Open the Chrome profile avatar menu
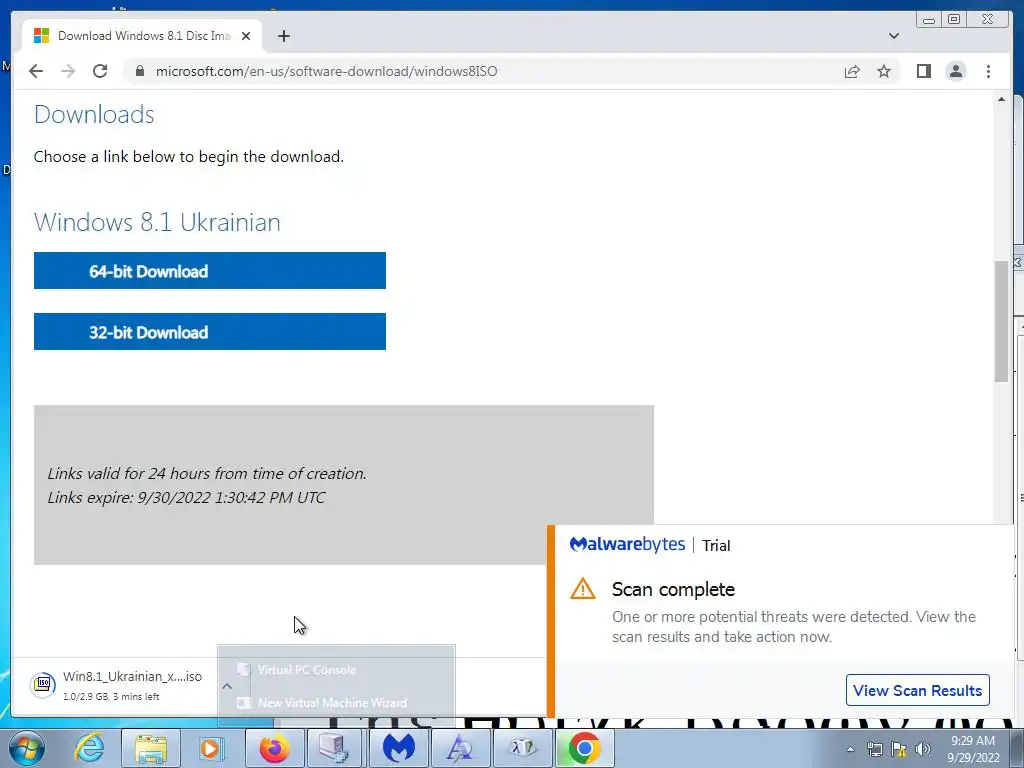This screenshot has height=768, width=1024. click(955, 71)
